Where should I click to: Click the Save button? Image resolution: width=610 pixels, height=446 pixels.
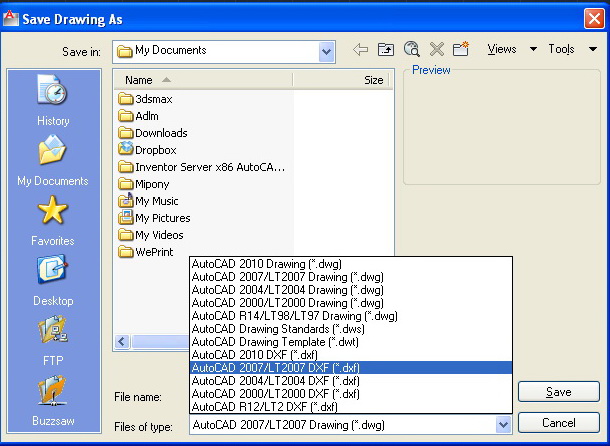coord(559,392)
